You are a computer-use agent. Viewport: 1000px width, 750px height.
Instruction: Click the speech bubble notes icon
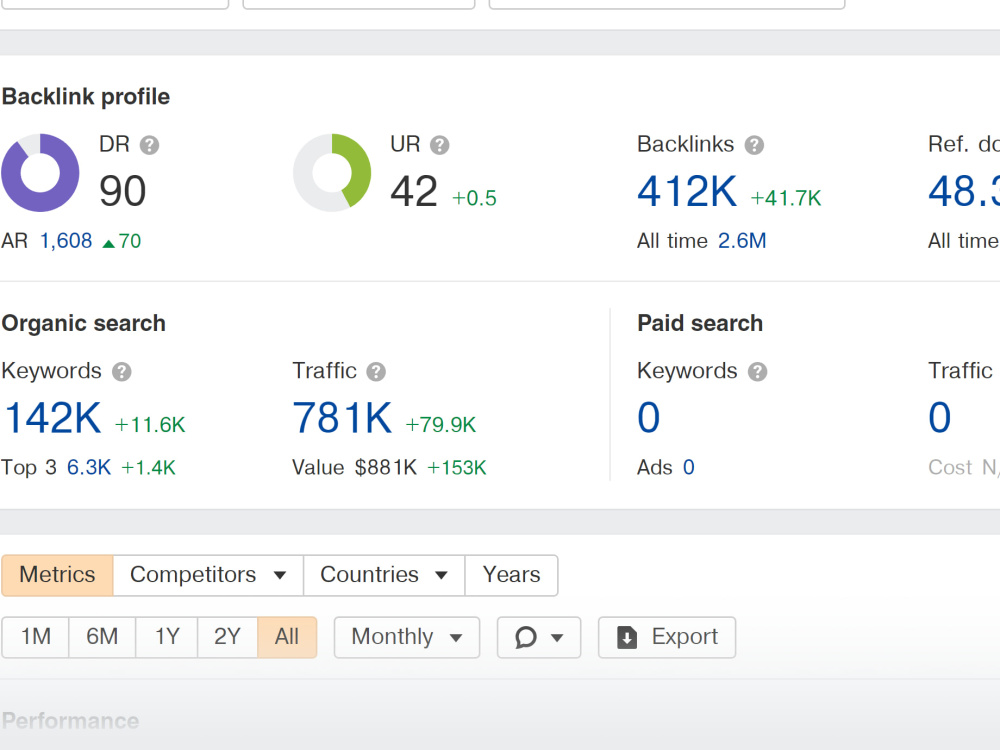[526, 637]
